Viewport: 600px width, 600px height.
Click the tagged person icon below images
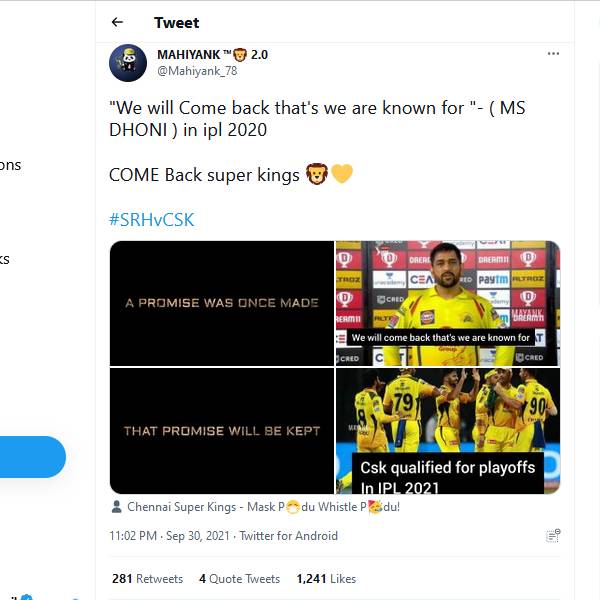[117, 507]
